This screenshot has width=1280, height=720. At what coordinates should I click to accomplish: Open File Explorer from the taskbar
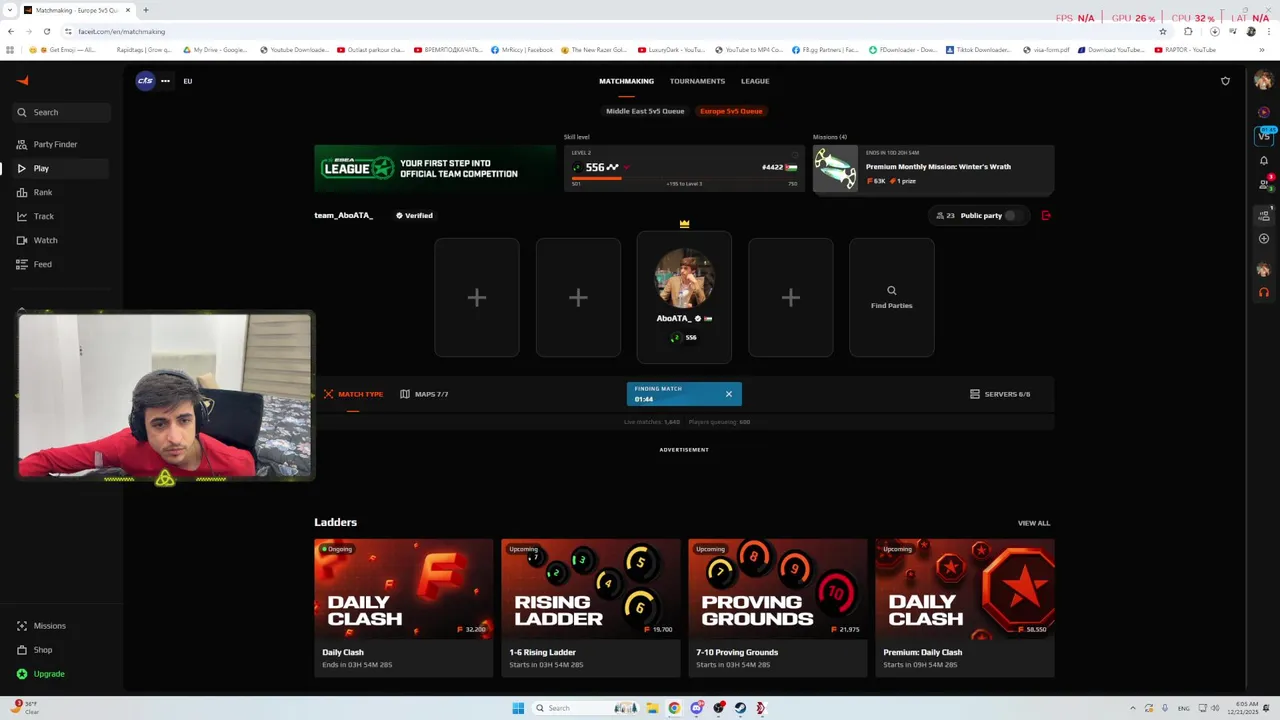(652, 708)
